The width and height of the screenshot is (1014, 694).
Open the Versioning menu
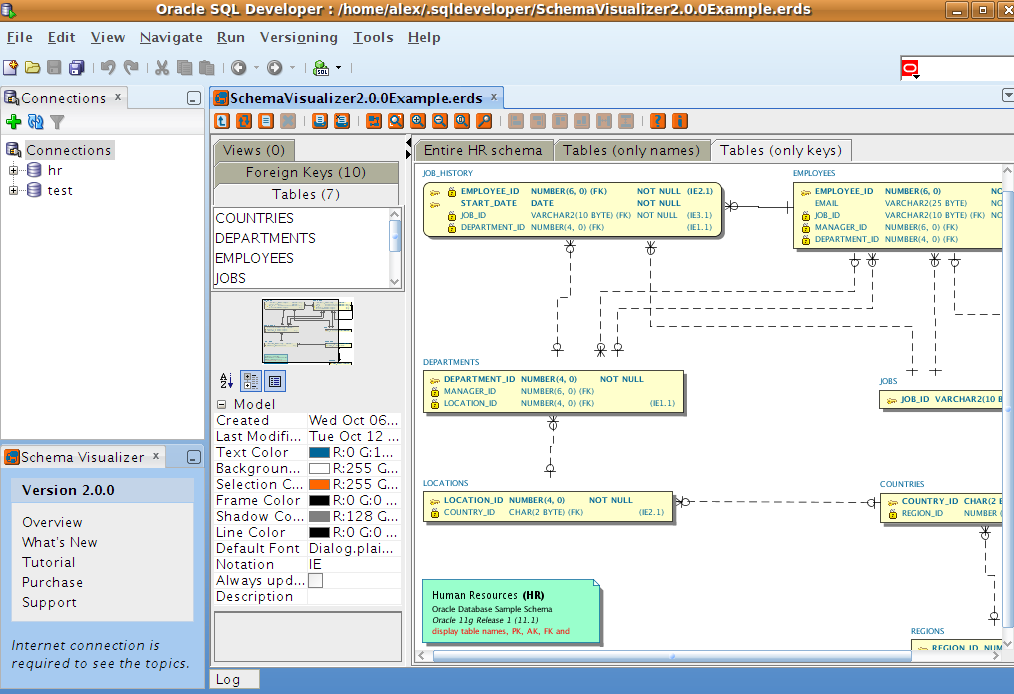[x=299, y=38]
